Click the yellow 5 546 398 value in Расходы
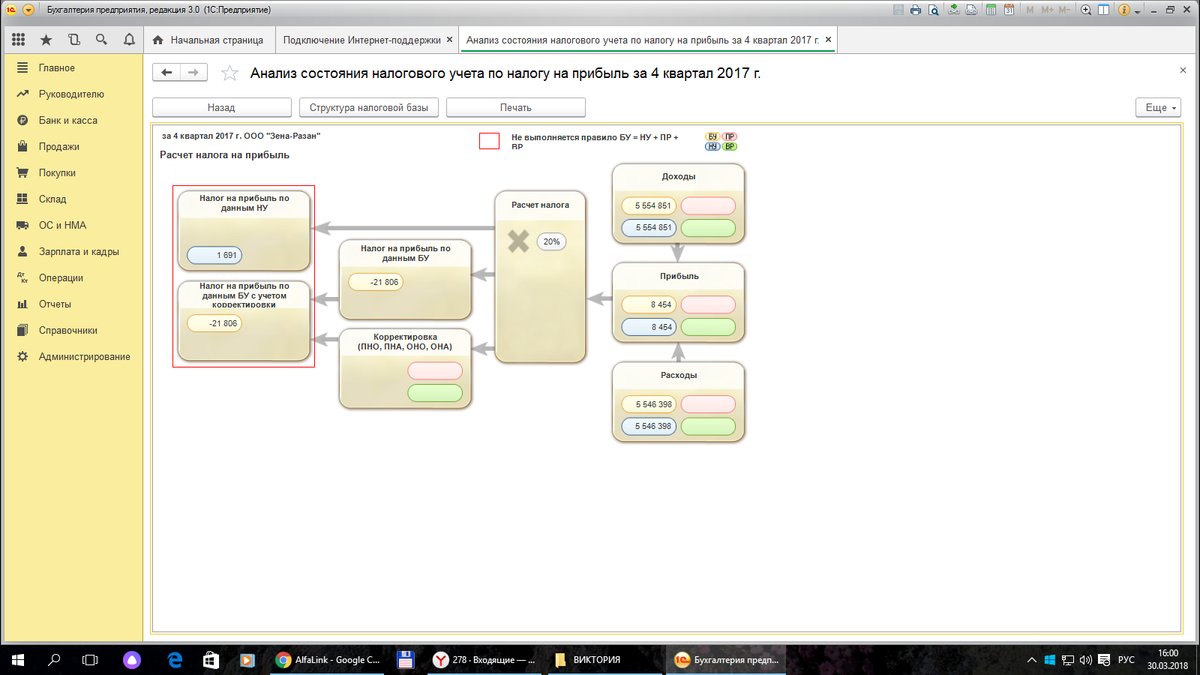 pos(649,404)
